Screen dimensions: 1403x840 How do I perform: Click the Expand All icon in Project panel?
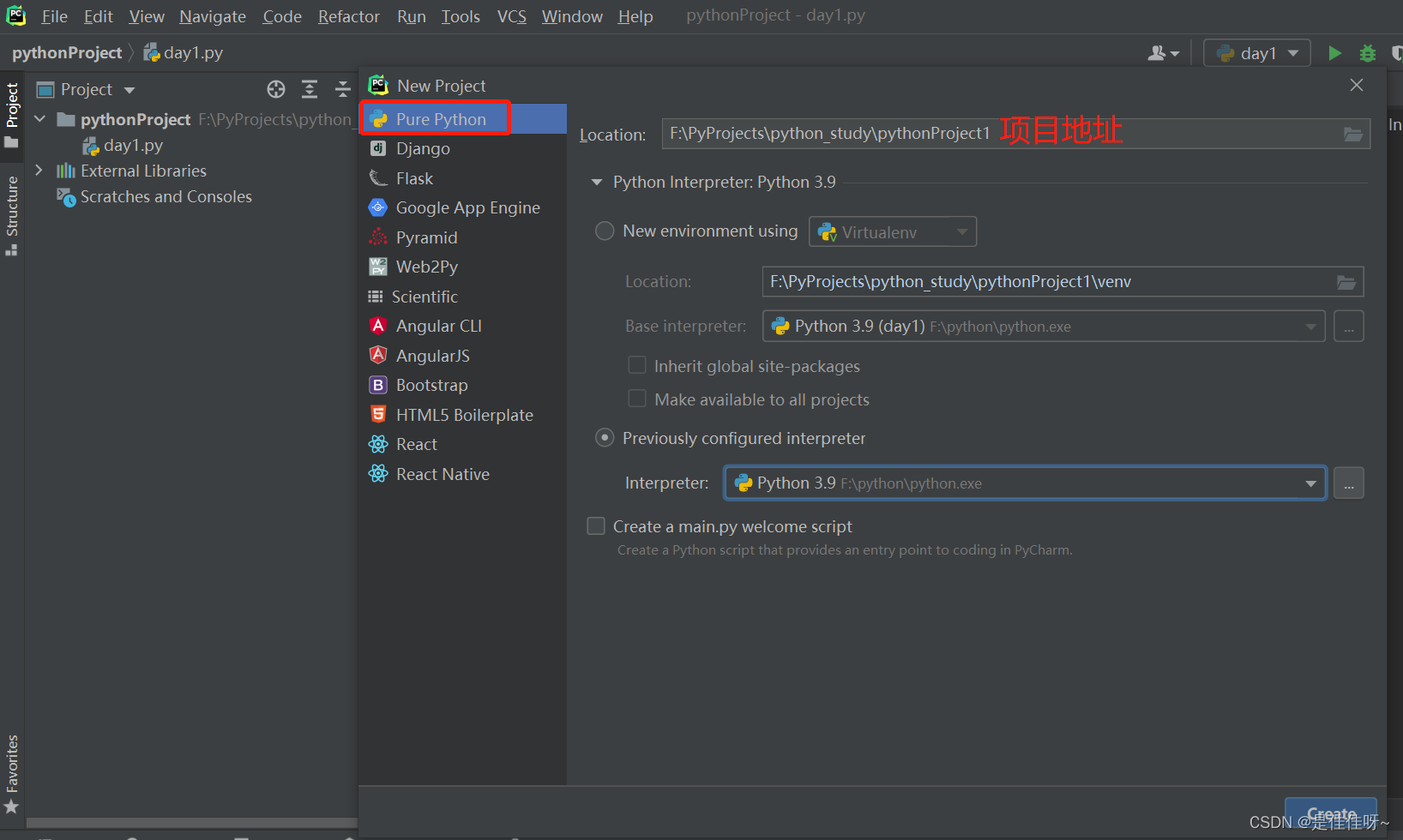coord(310,89)
